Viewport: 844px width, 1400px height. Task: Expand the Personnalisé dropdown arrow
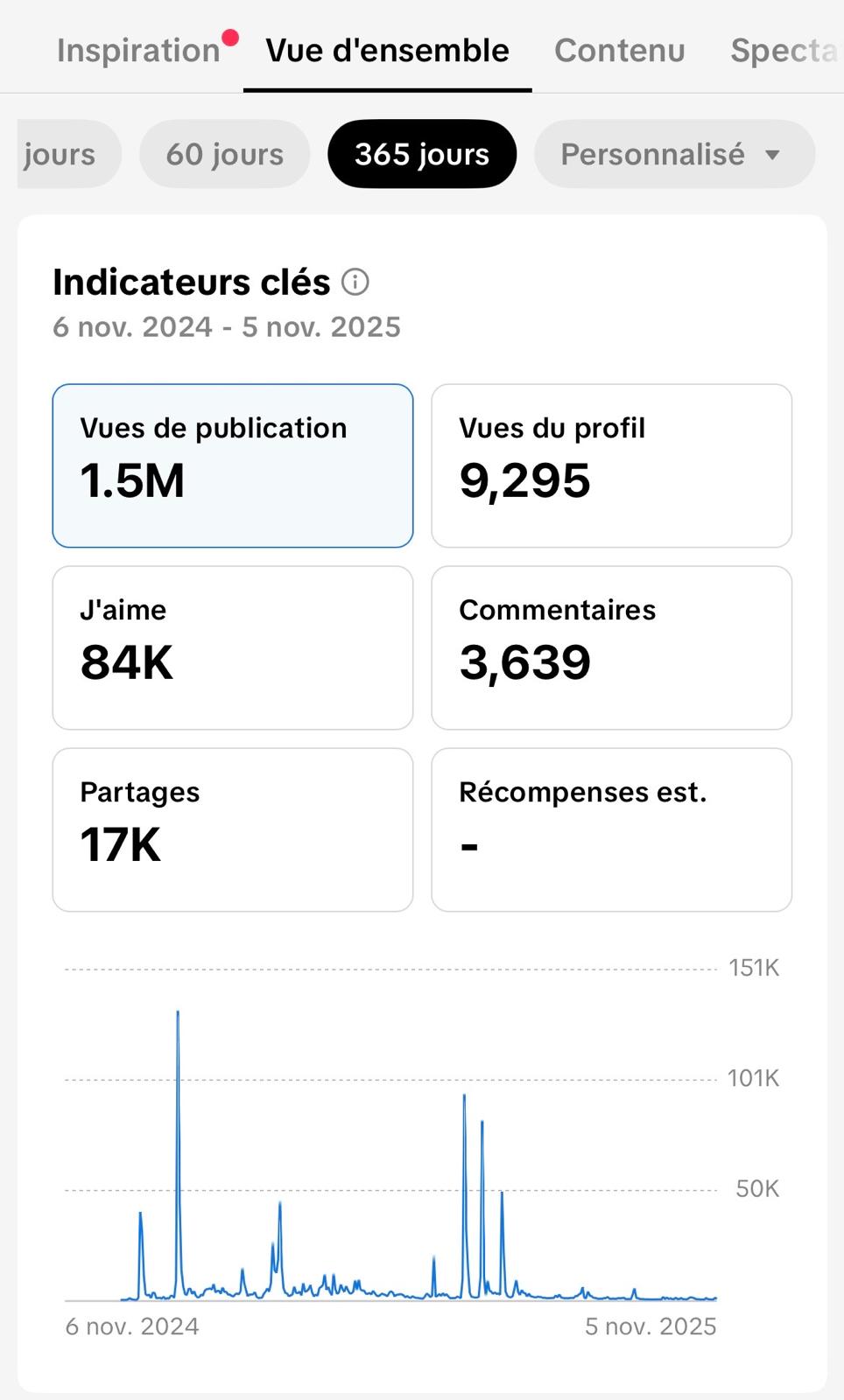click(772, 155)
